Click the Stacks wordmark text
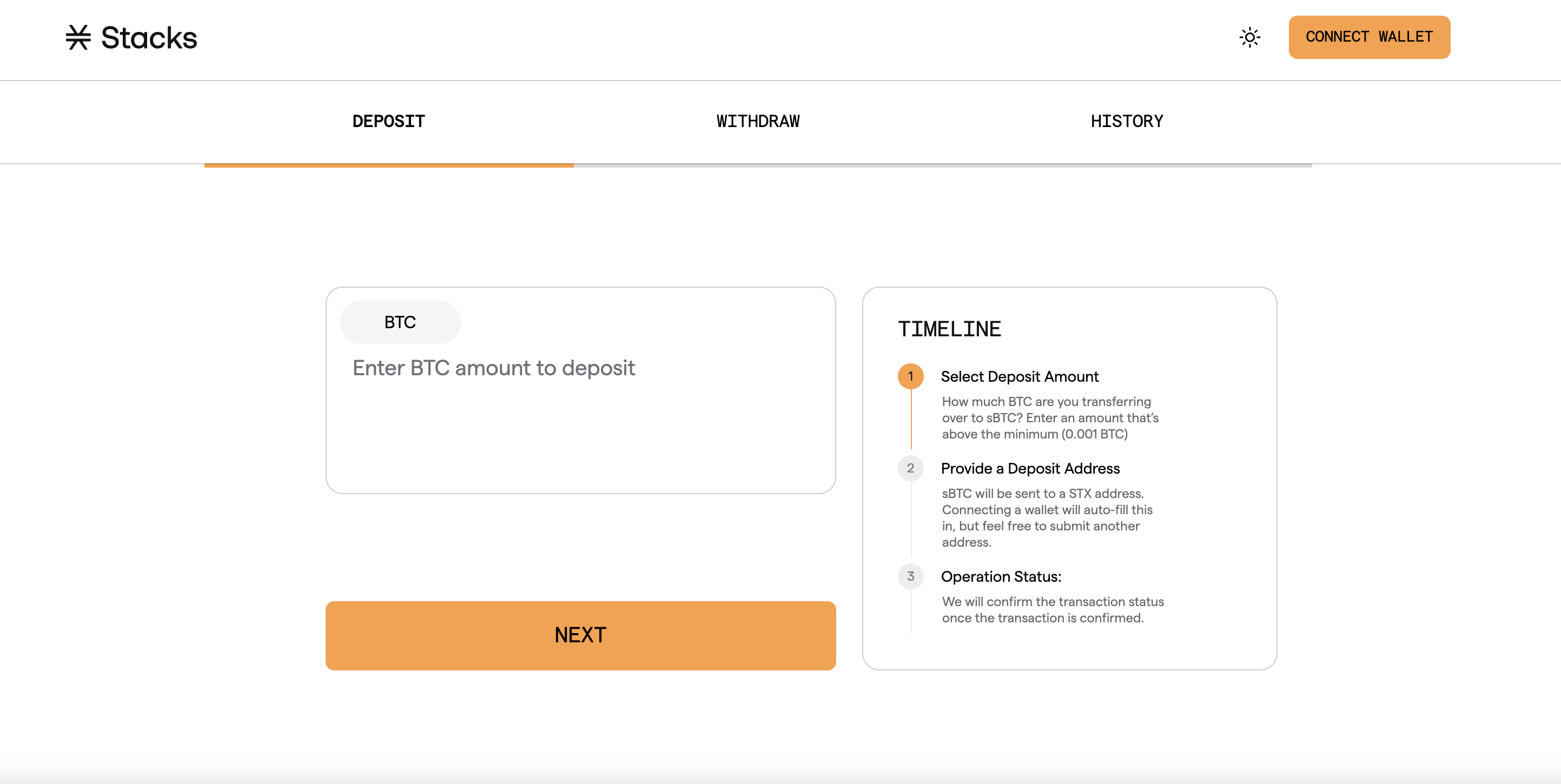This screenshot has height=784, width=1561. pos(149,37)
